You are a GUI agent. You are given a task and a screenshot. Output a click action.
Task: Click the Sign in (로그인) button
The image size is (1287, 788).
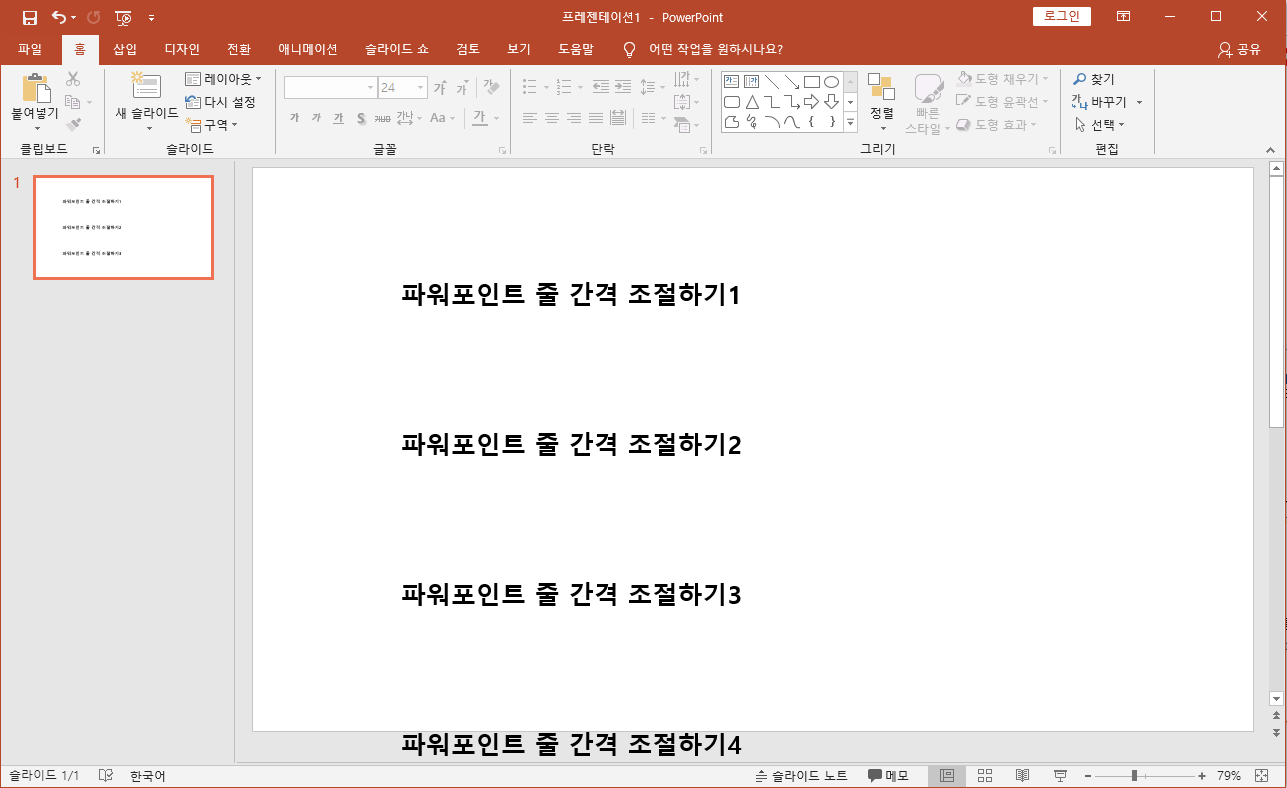tap(1062, 17)
